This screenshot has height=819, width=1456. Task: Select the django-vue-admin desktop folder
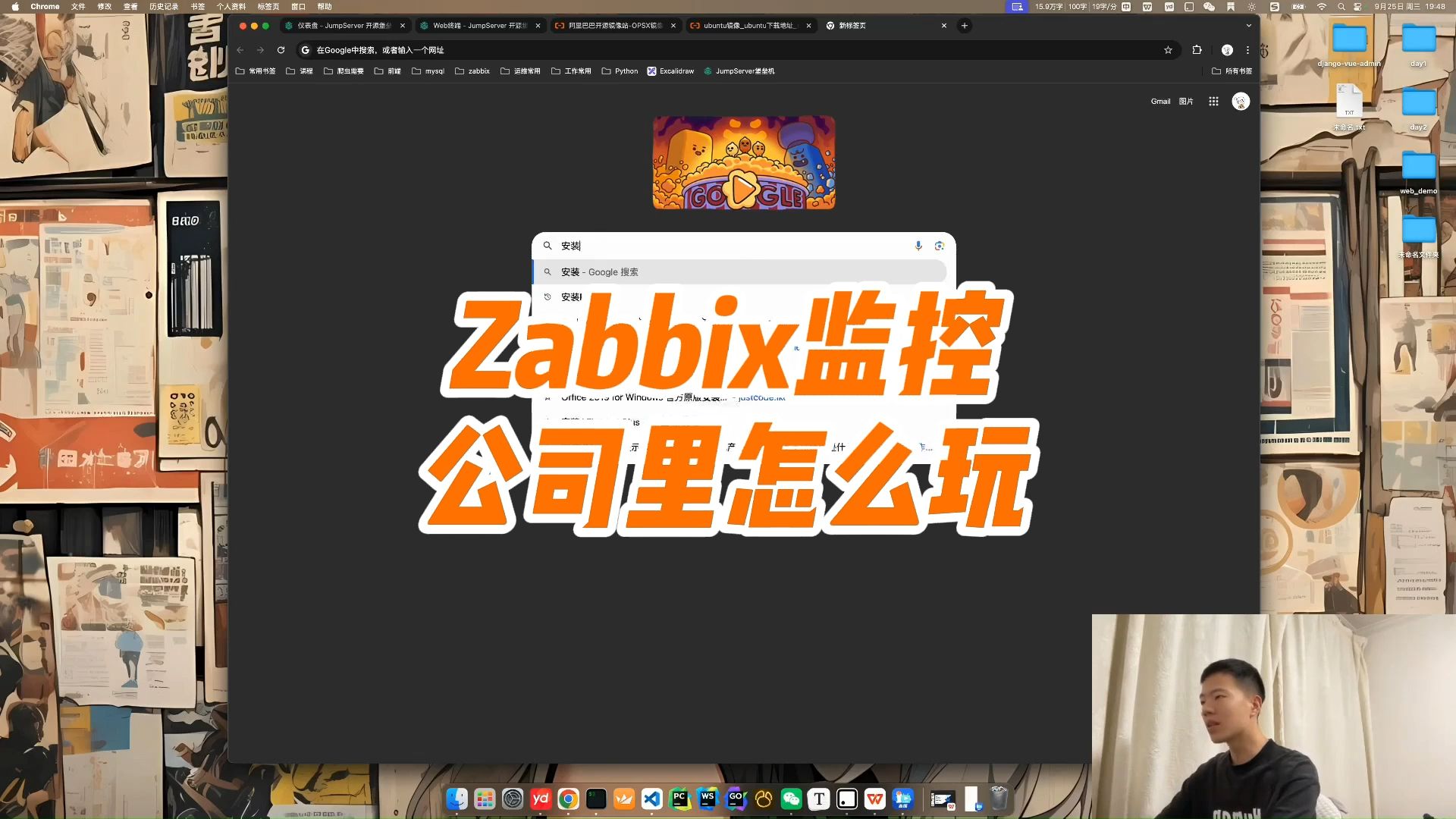(1349, 45)
